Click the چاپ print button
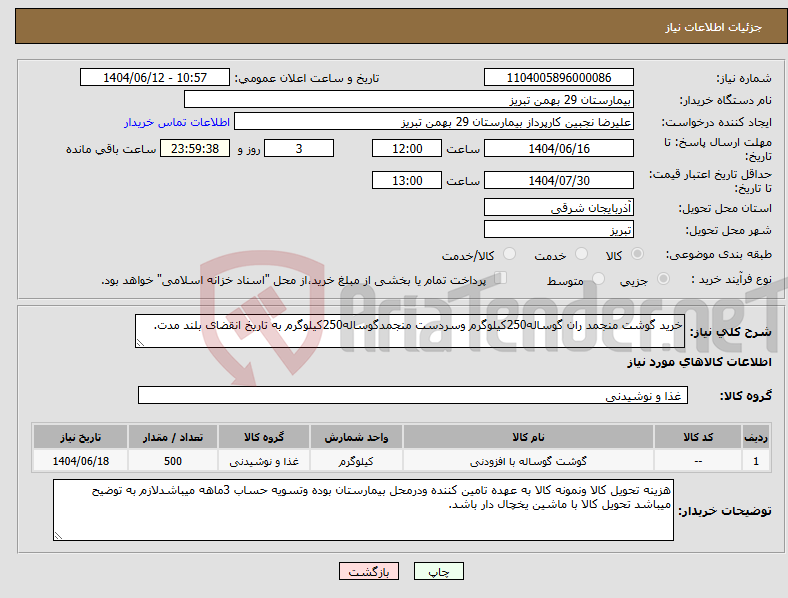Image resolution: width=788 pixels, height=598 pixels. [x=439, y=571]
